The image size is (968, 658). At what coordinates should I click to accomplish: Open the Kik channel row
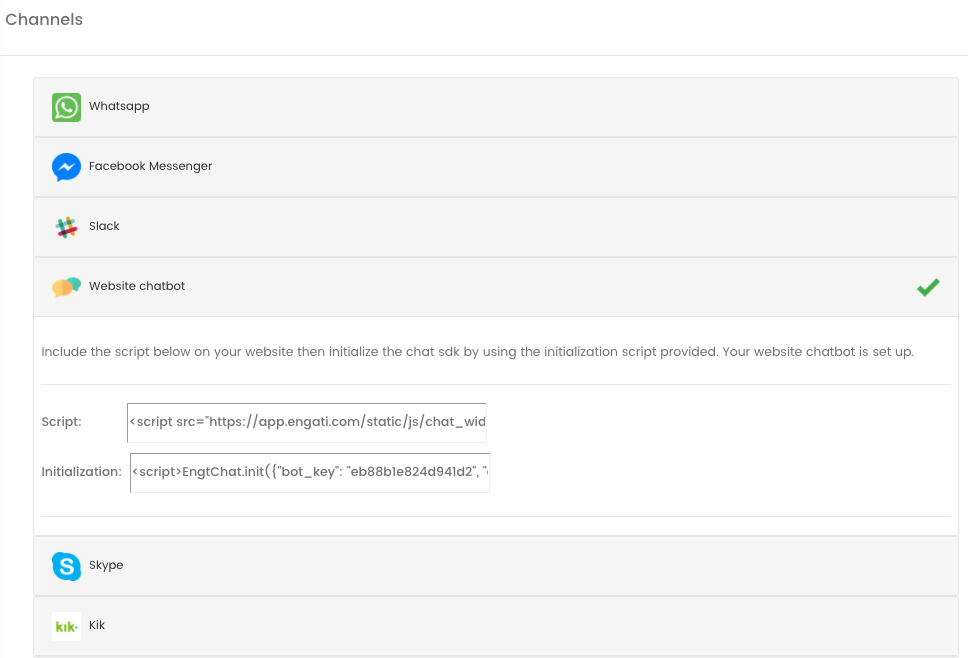(x=496, y=626)
